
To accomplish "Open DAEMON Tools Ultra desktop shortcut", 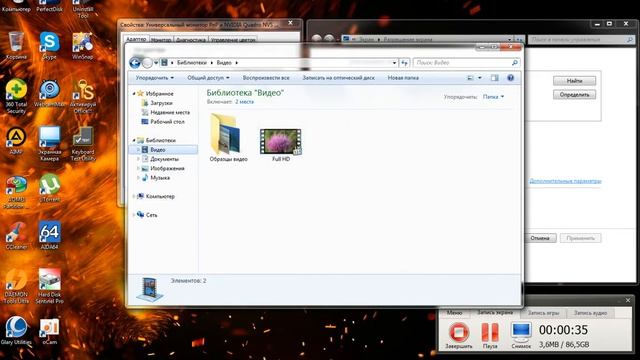I will pos(16,286).
